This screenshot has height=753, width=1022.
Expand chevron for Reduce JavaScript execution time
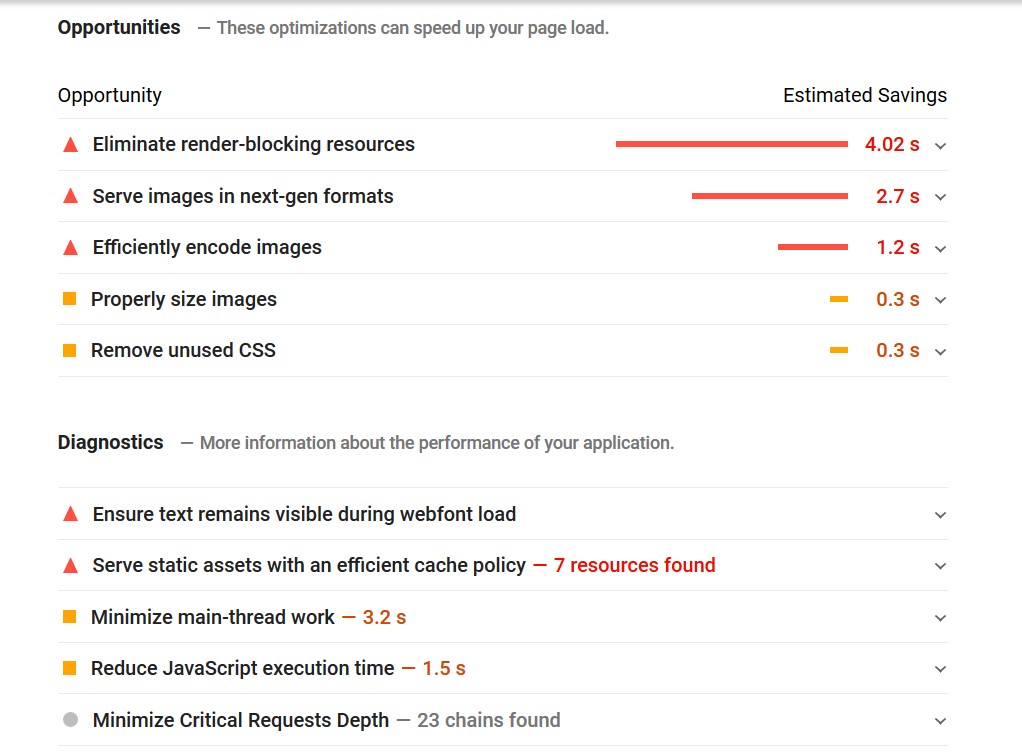[940, 669]
